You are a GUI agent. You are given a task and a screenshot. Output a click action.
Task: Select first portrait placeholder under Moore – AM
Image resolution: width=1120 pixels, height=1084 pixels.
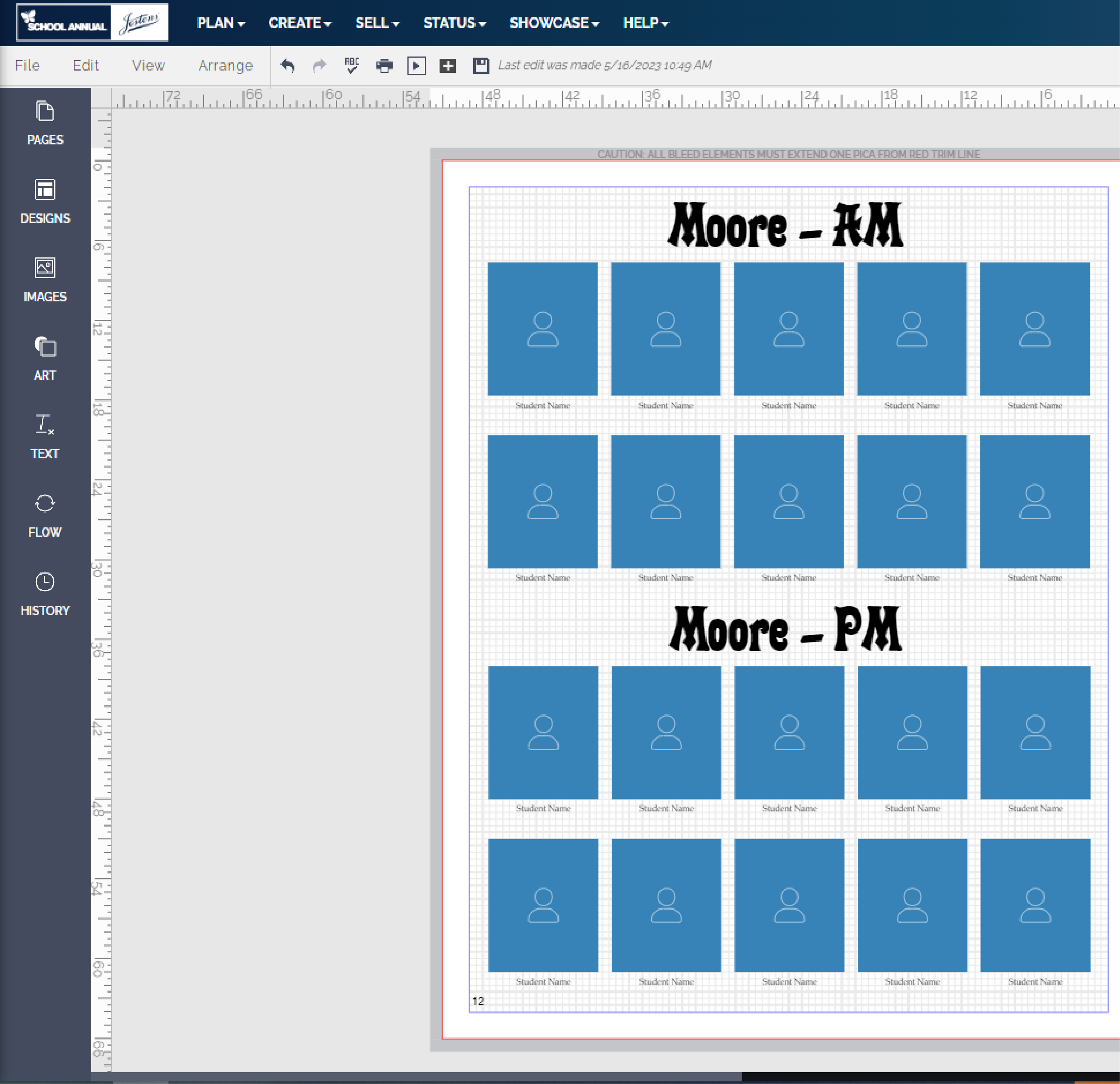(543, 329)
